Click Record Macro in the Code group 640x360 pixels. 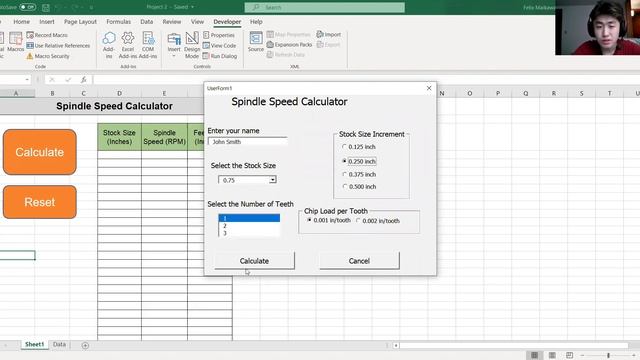click(x=47, y=35)
